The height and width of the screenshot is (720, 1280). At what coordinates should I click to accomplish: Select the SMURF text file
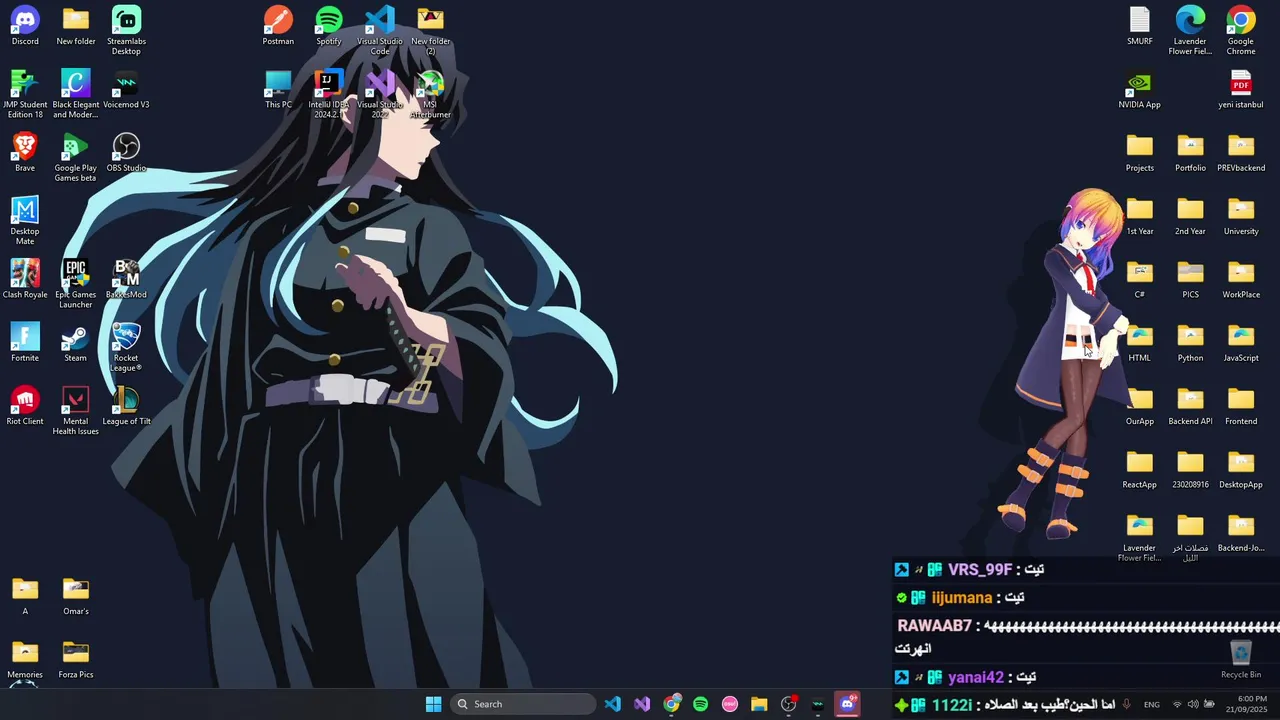coord(1140,26)
